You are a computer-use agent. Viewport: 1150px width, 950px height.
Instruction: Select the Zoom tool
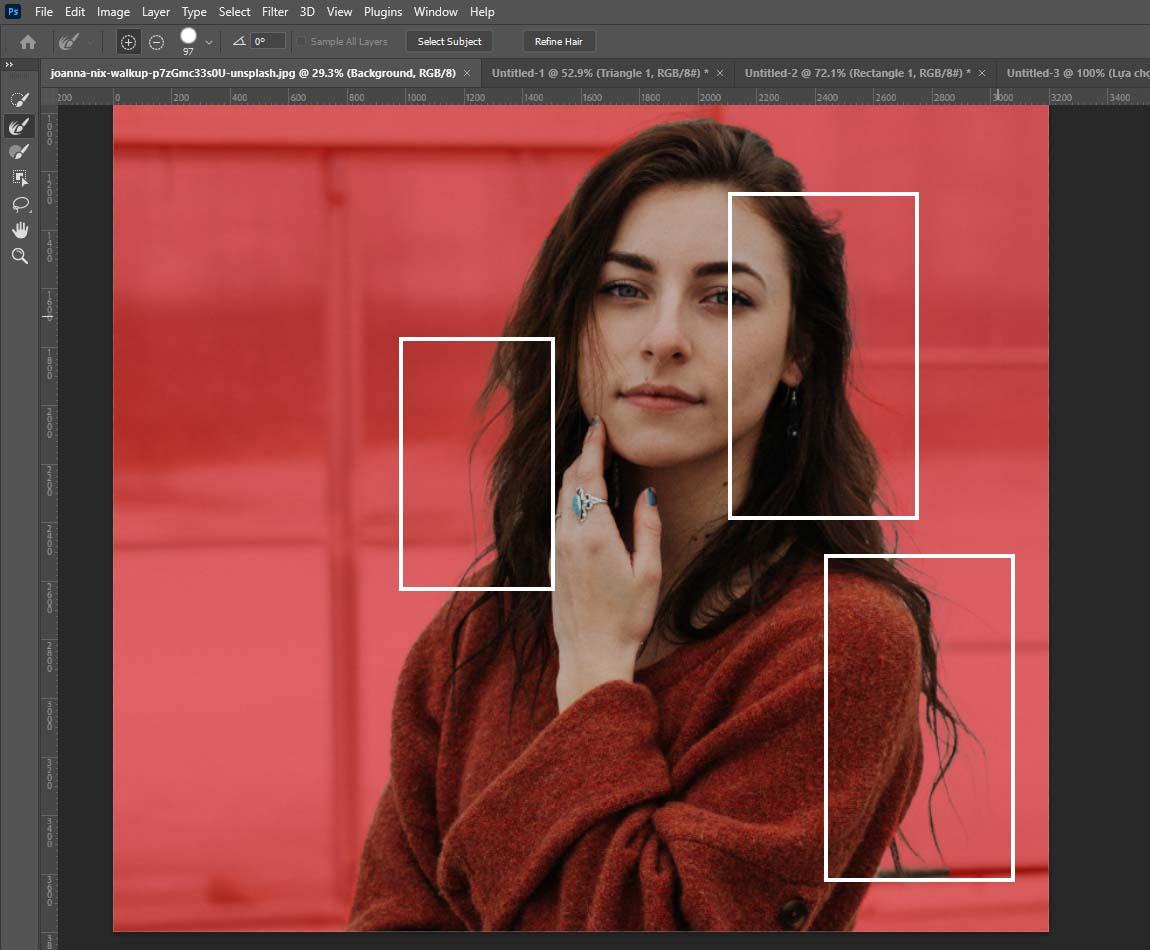pos(19,256)
